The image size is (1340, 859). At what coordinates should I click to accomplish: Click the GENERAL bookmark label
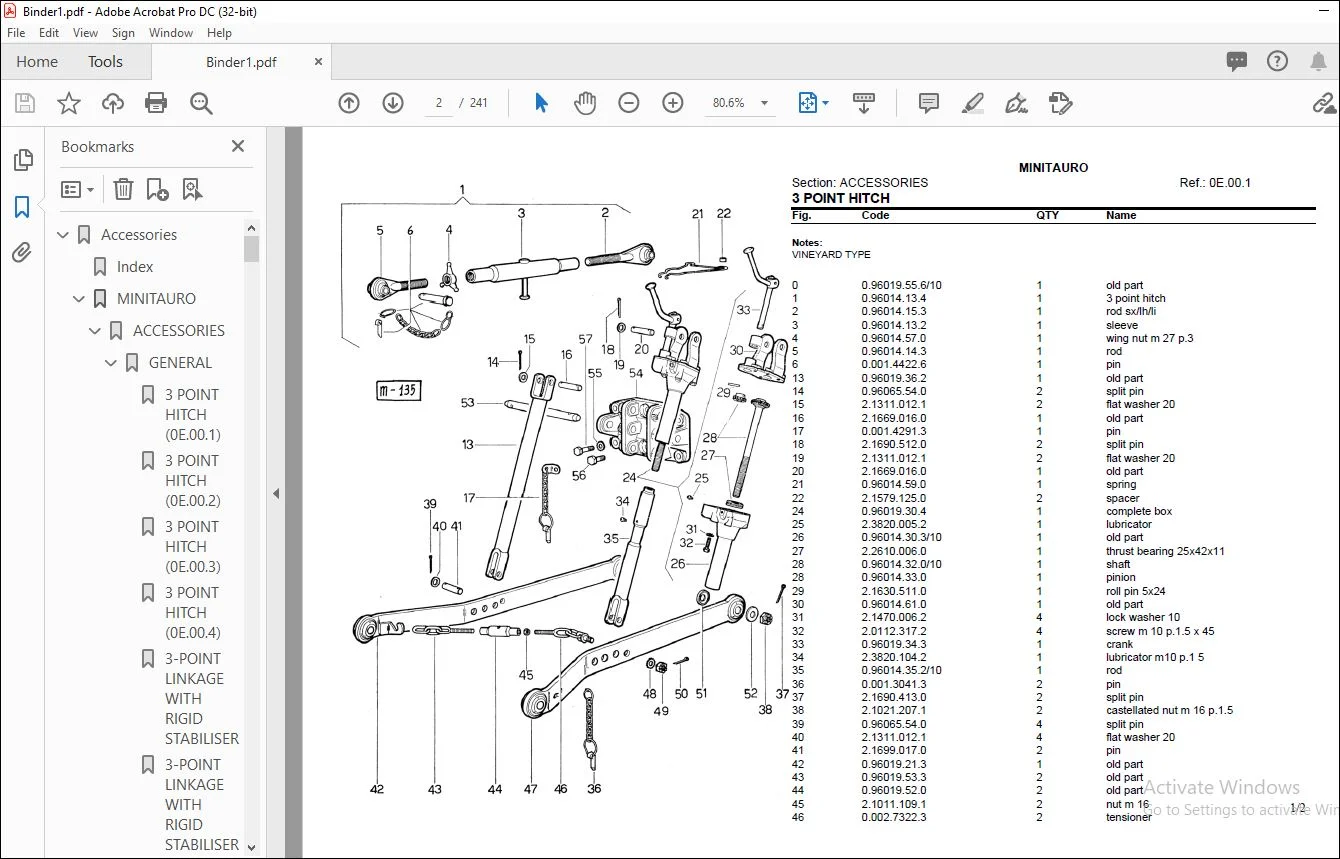click(x=180, y=363)
